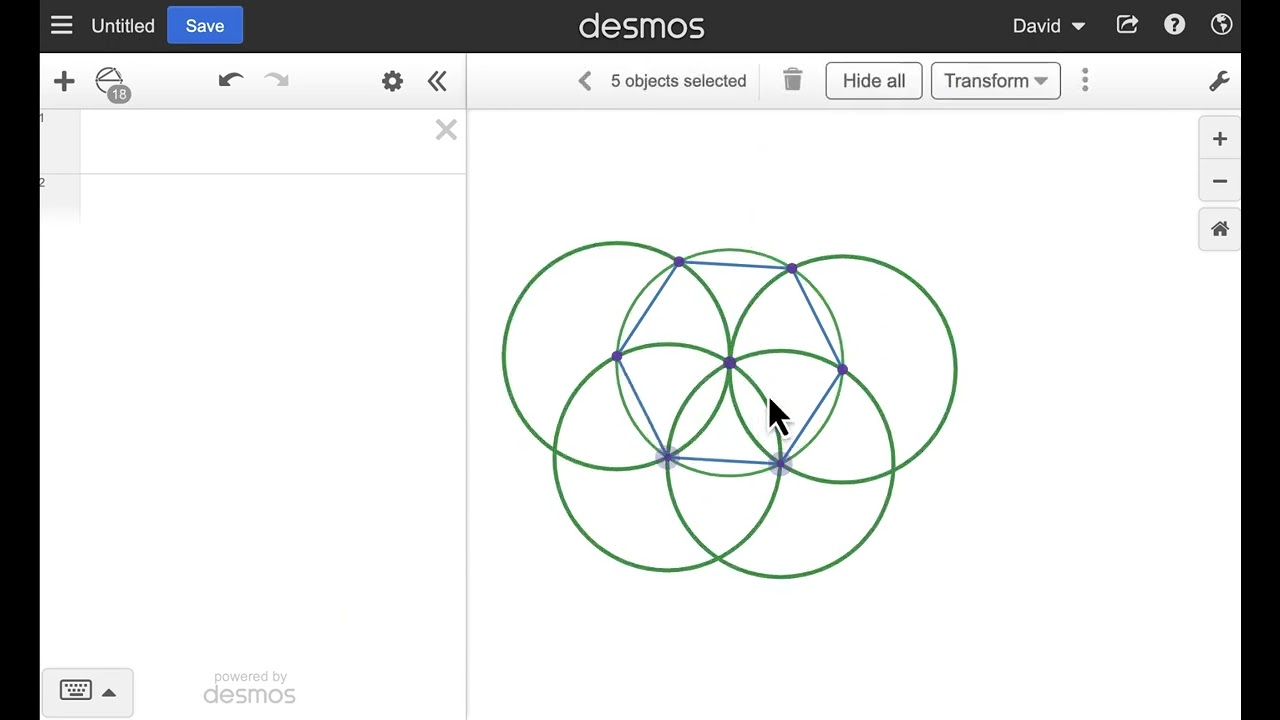Click the '5 objects selected' label
The height and width of the screenshot is (720, 1280).
point(679,81)
